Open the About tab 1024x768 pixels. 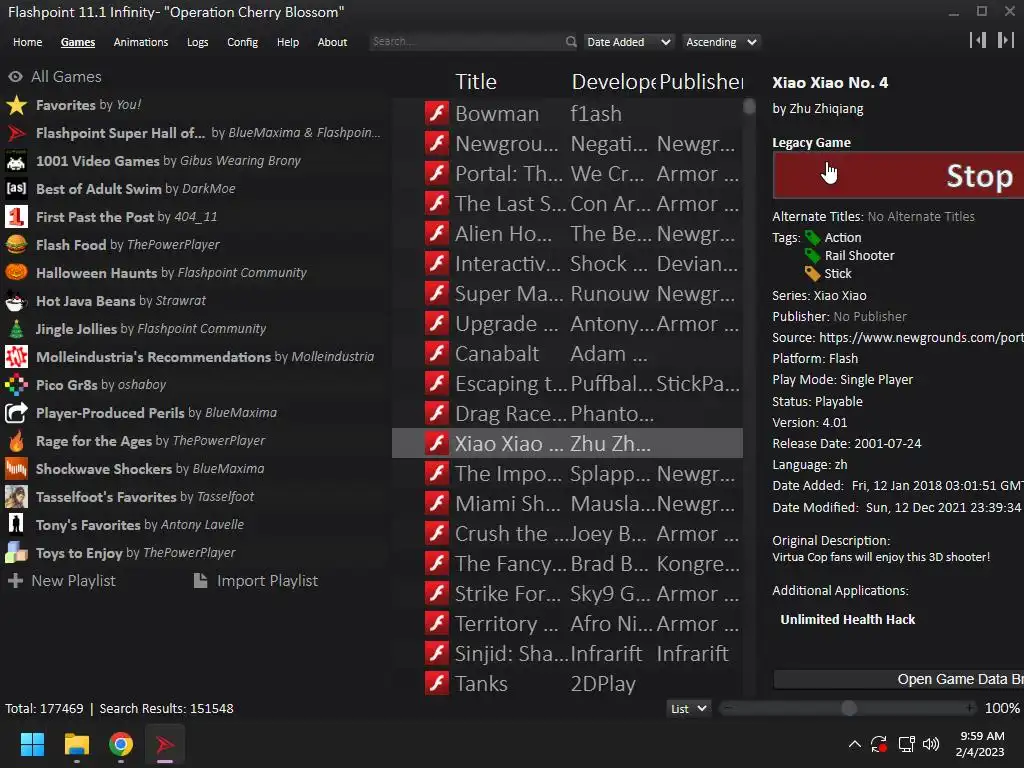coord(332,42)
